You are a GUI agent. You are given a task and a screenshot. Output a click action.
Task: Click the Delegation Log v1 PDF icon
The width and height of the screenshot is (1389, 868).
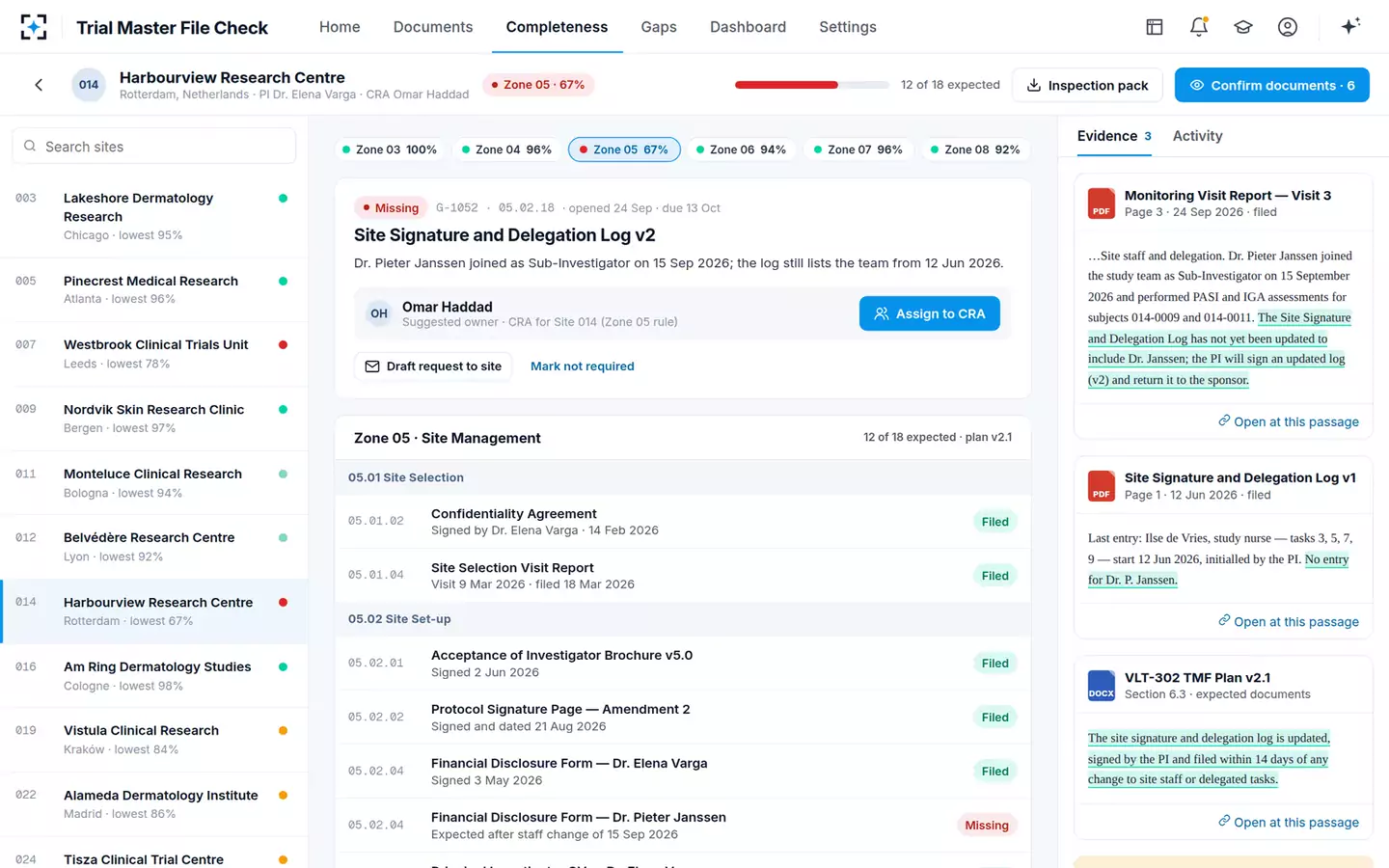coord(1102,486)
